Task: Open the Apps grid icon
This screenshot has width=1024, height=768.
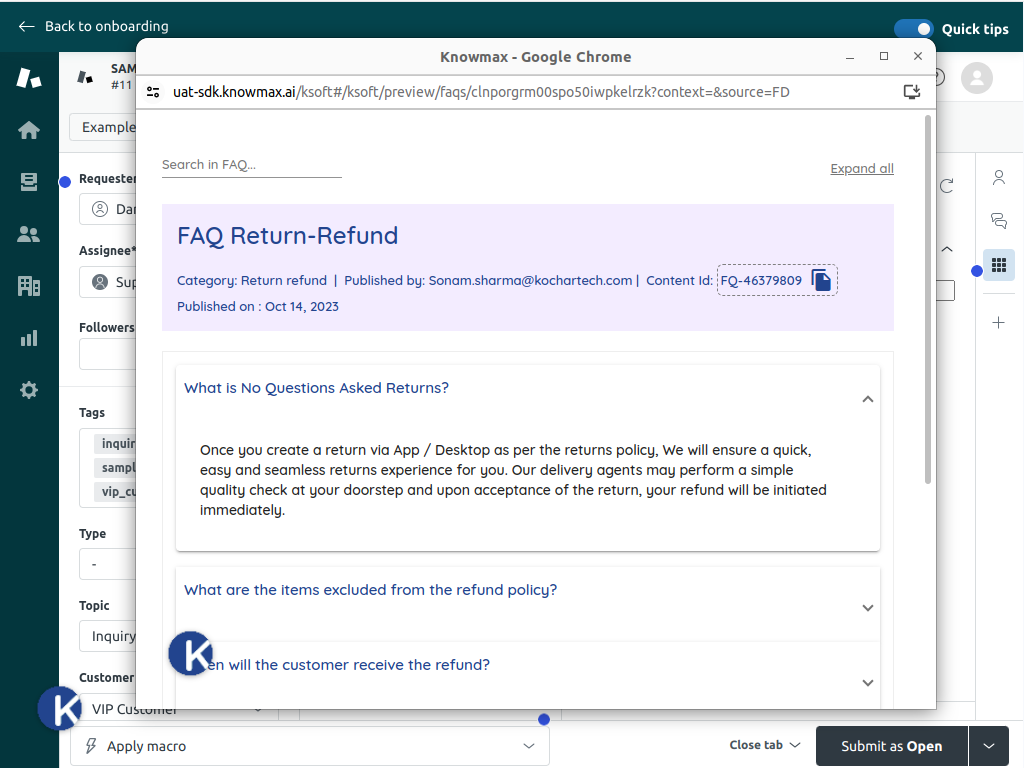Action: tap(998, 265)
